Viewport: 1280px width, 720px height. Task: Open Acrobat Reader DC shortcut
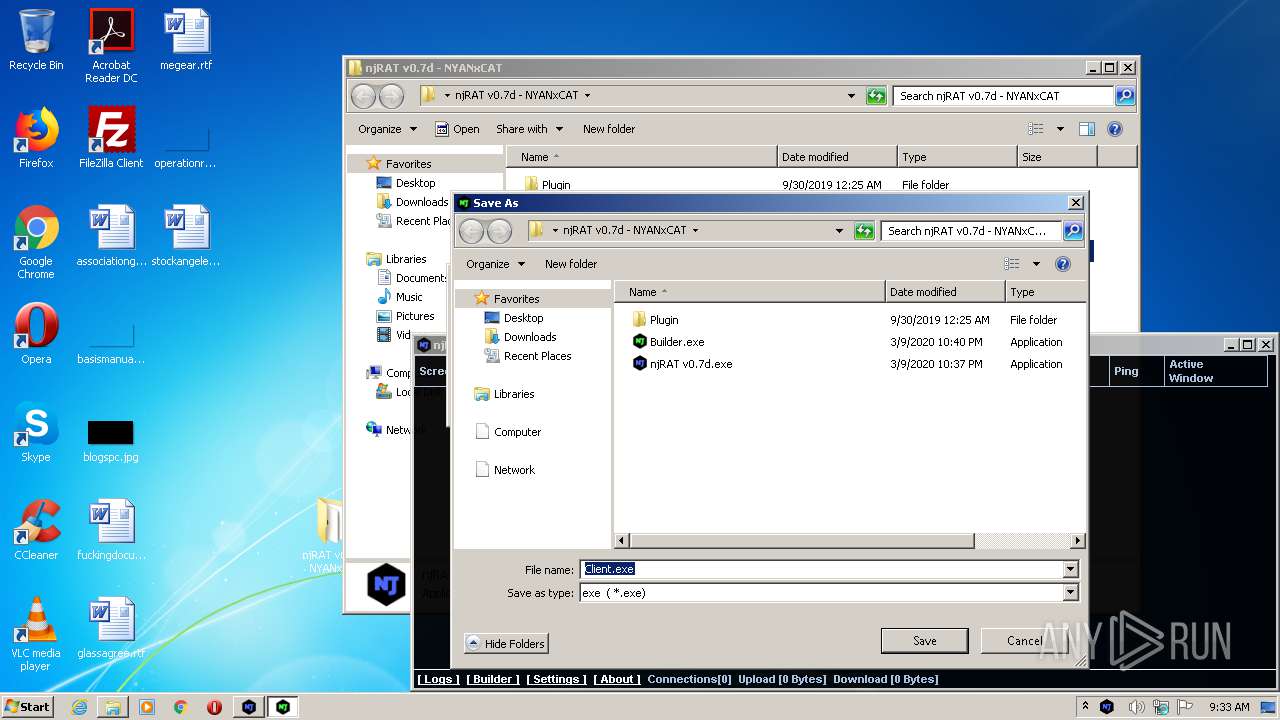[x=111, y=46]
